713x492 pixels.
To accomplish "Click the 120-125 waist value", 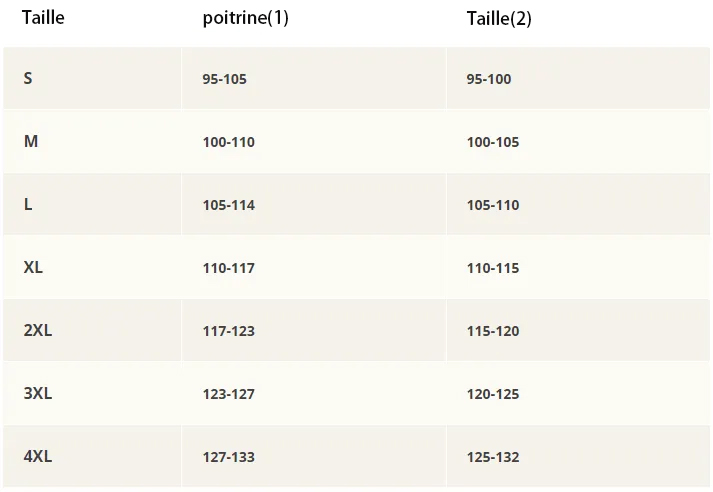I will (x=493, y=394).
